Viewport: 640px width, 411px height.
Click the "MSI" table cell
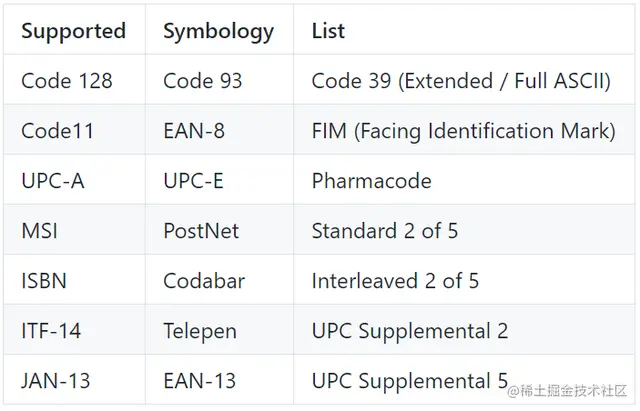click(x=39, y=231)
